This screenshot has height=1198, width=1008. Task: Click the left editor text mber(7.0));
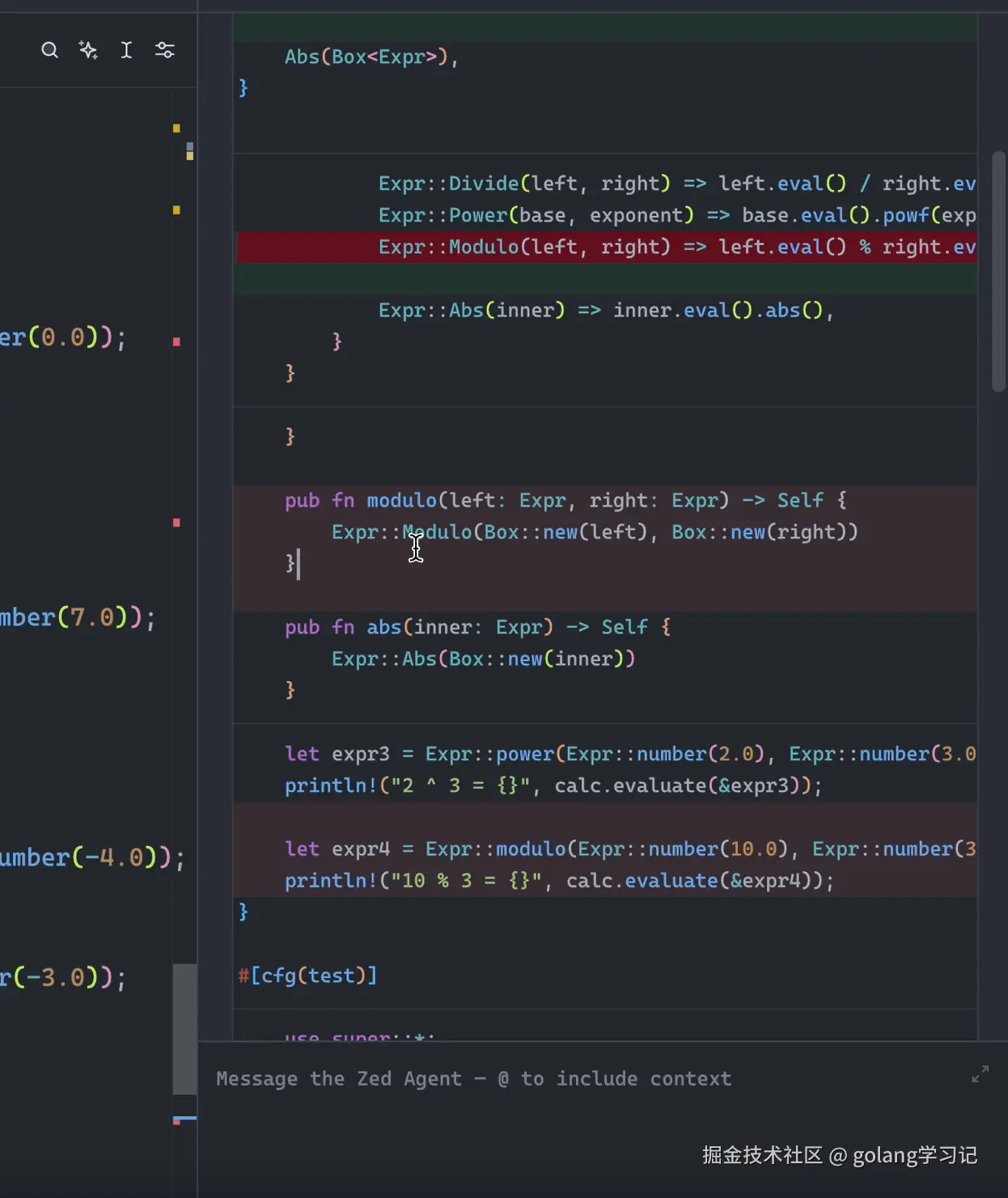coord(78,618)
